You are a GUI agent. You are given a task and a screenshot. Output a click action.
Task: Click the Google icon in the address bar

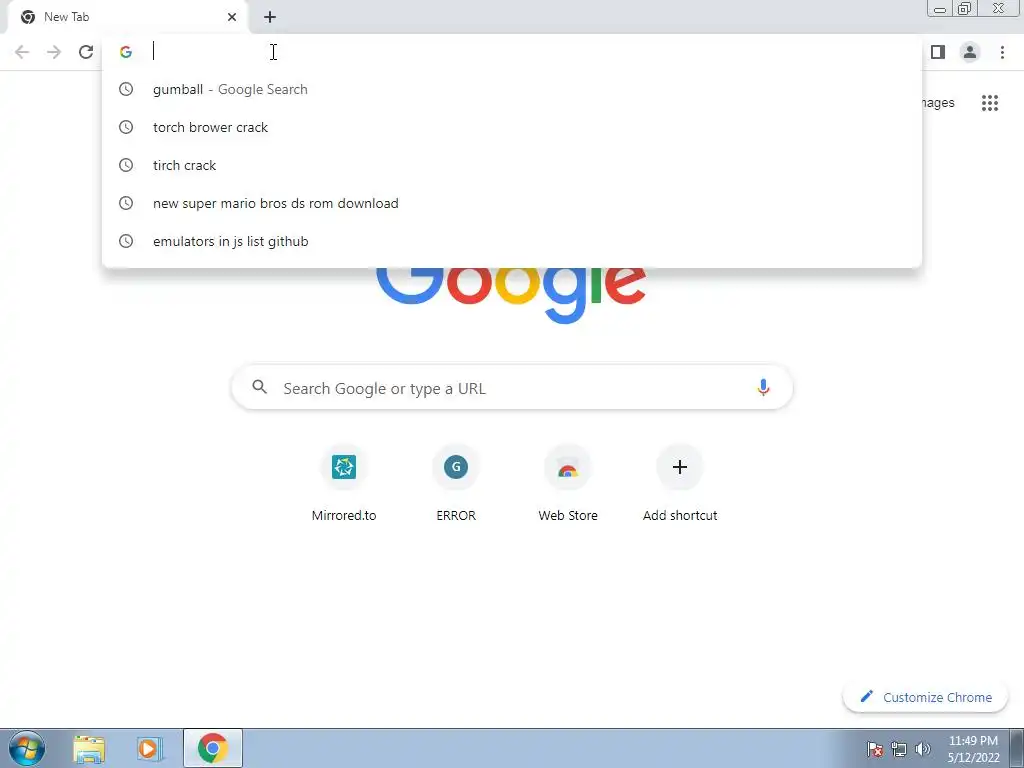coord(126,52)
